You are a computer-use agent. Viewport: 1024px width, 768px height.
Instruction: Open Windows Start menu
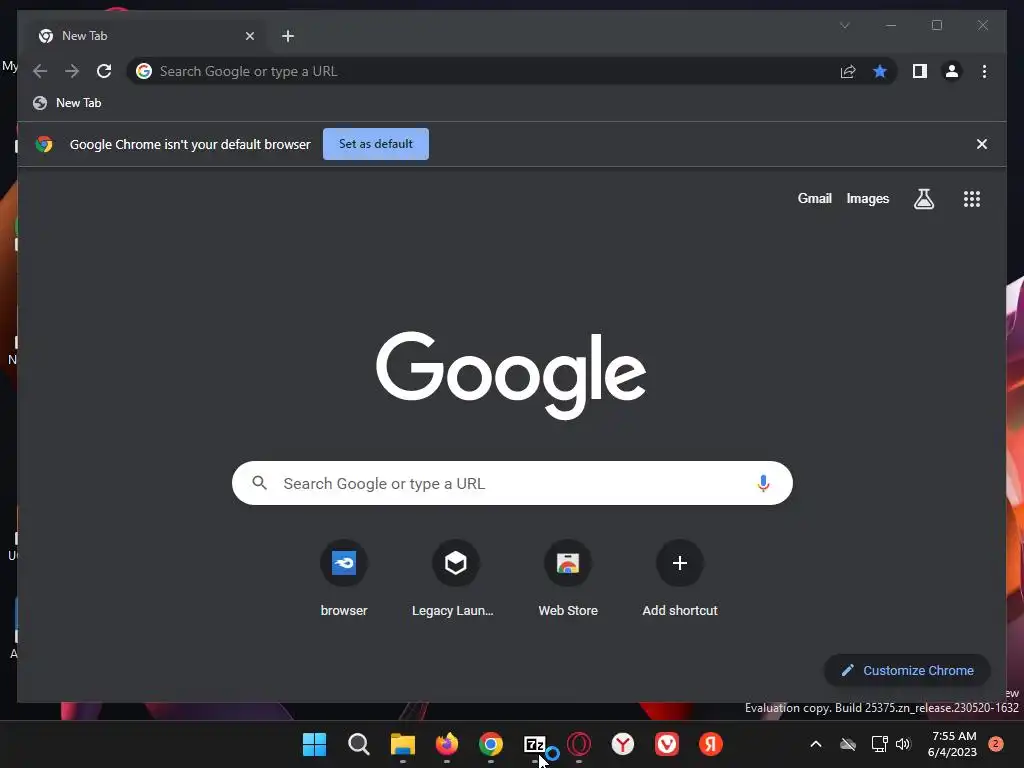pos(314,744)
